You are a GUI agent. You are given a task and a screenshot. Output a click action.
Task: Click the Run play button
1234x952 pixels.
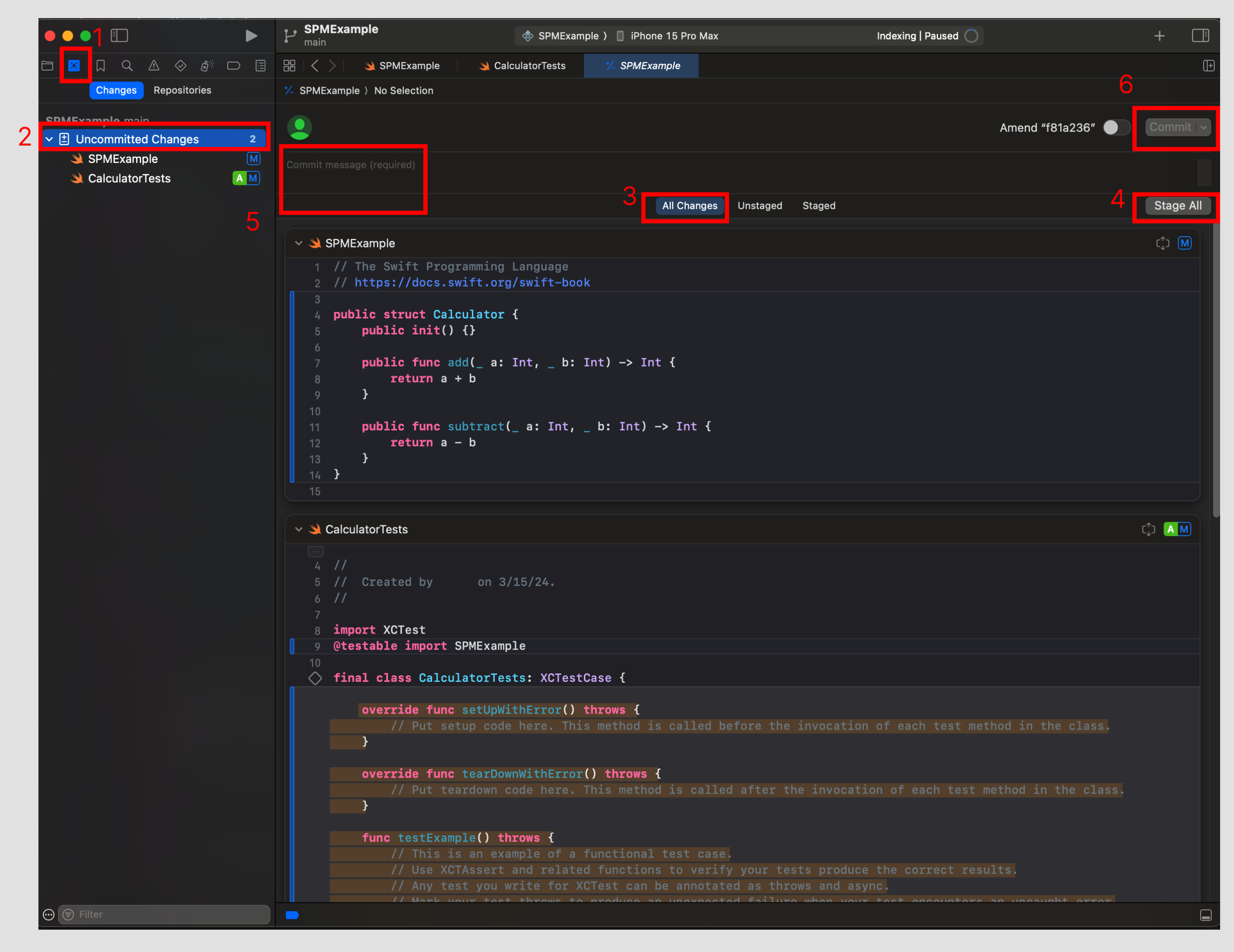pyautogui.click(x=251, y=36)
